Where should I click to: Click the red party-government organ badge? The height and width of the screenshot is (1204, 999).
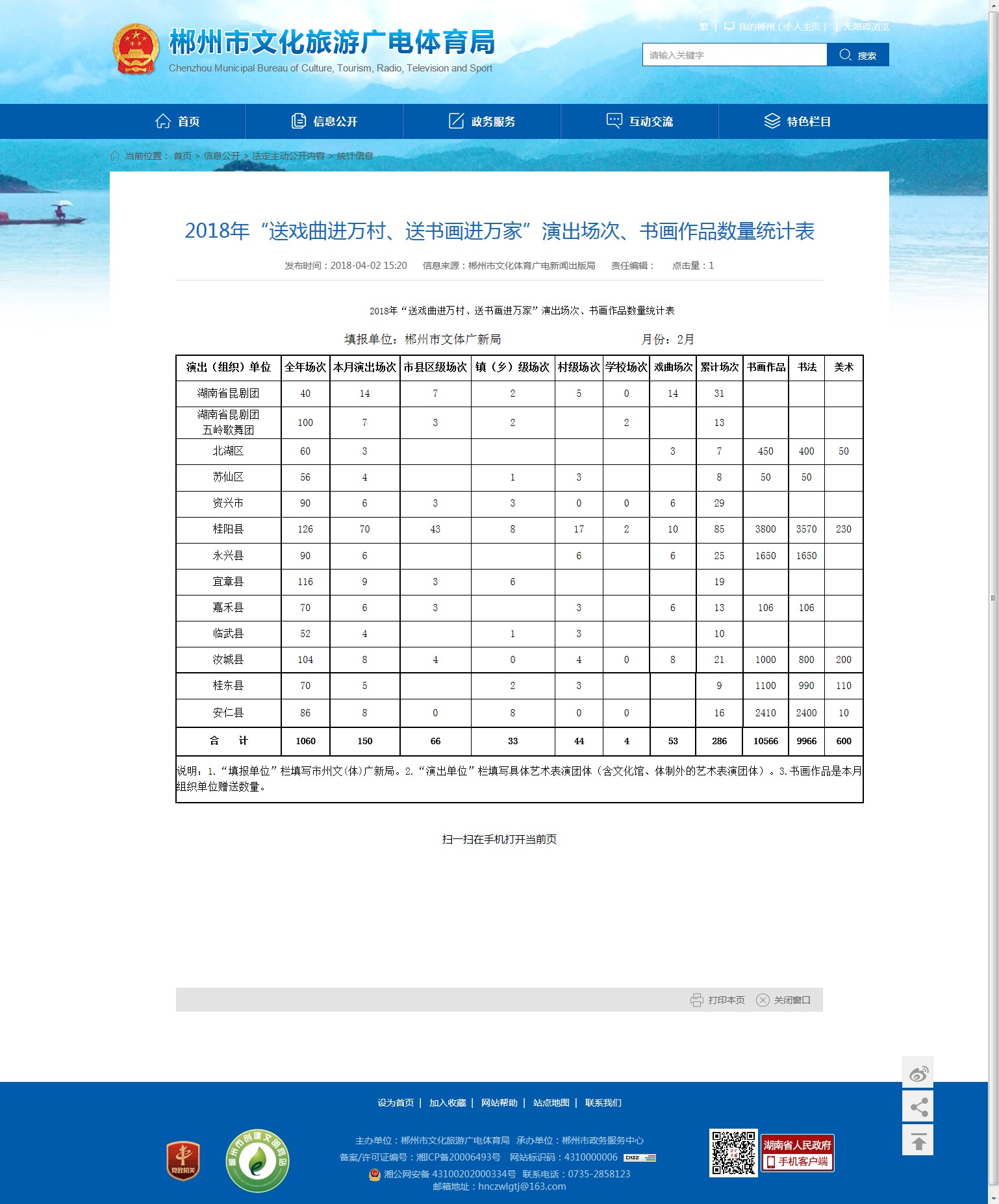click(x=183, y=1160)
